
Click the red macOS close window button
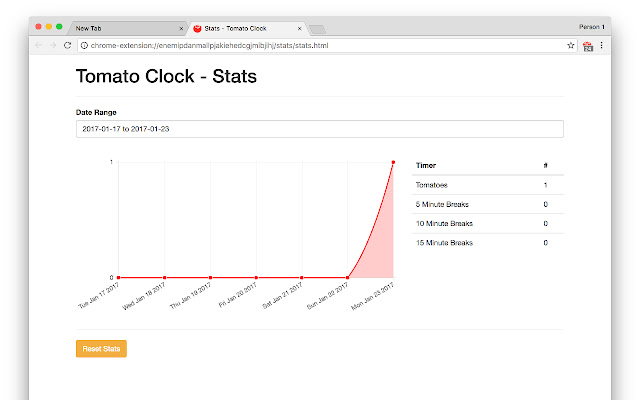[38, 27]
